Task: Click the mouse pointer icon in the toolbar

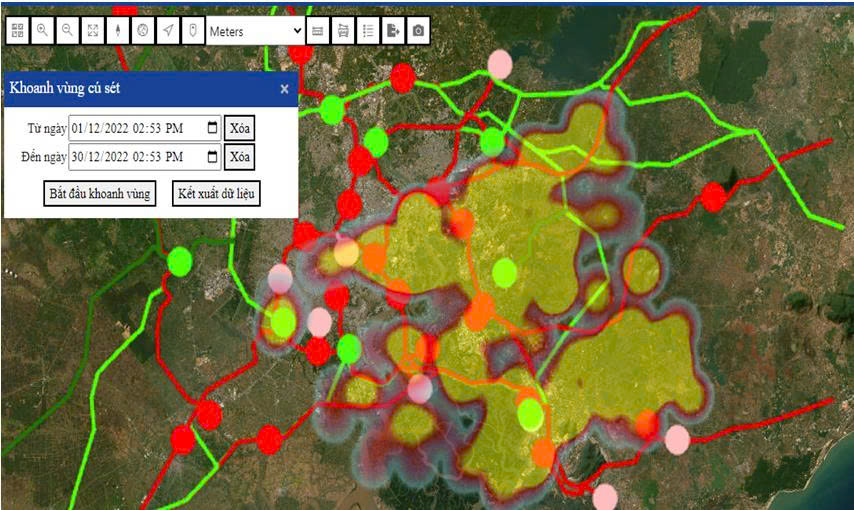Action: (193, 31)
